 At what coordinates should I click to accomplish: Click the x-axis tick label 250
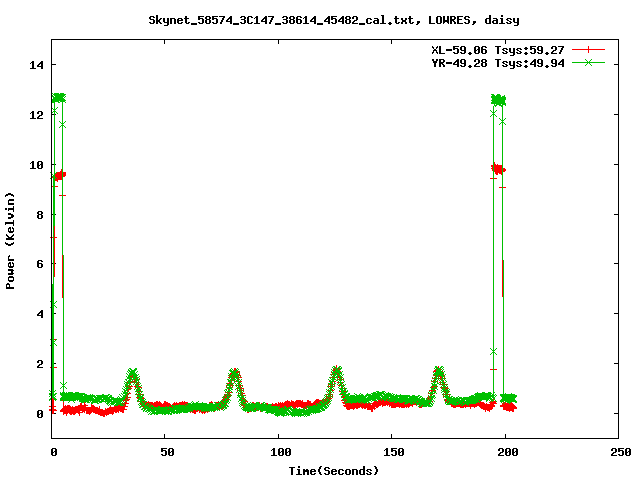pos(621,452)
